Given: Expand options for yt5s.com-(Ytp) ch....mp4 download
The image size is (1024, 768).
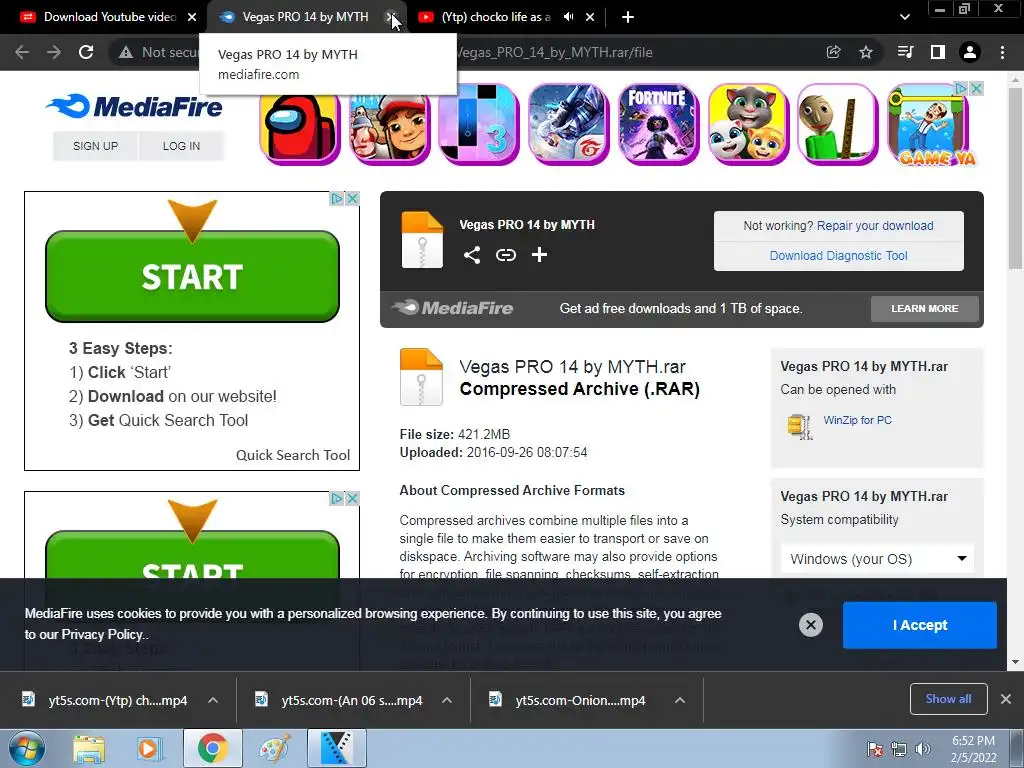Looking at the screenshot, I should click(x=213, y=700).
